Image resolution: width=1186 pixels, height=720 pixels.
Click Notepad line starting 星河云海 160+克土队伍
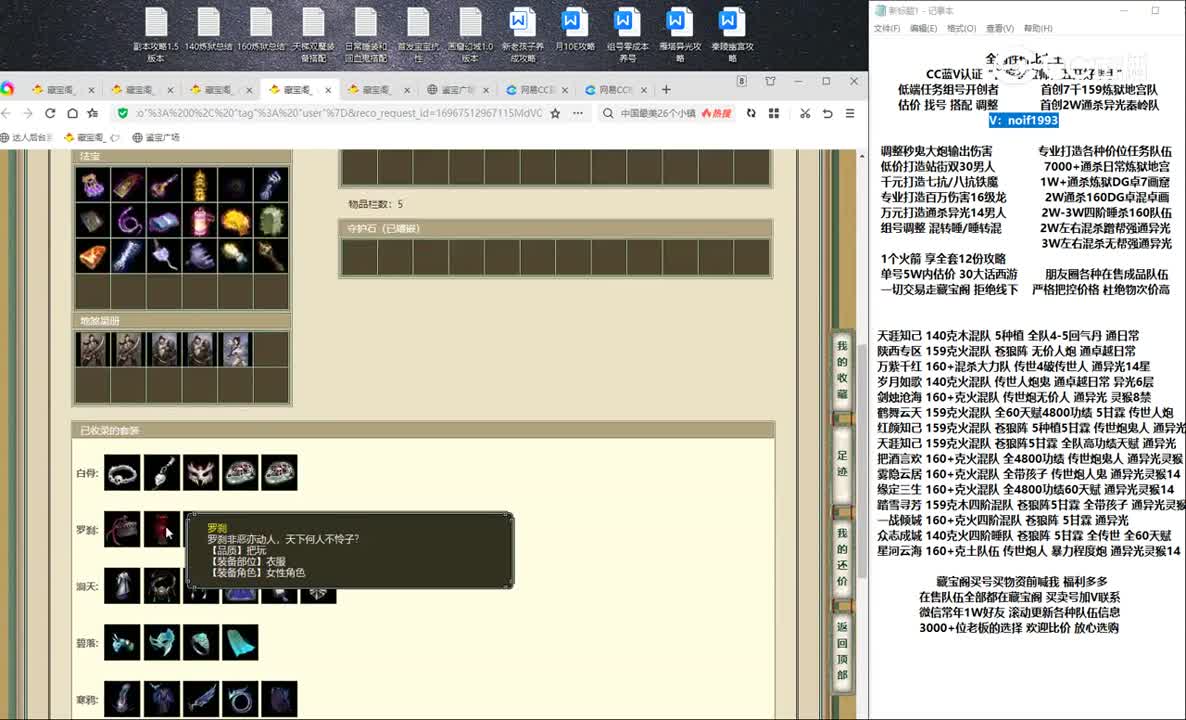pos(1028,551)
